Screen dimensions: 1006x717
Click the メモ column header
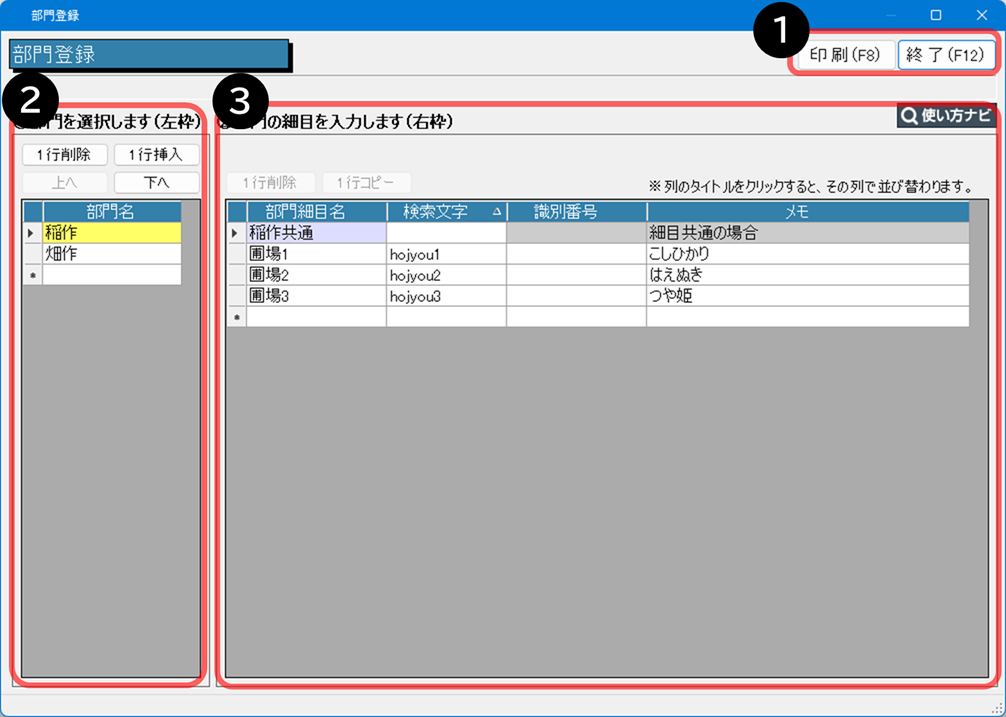(807, 212)
